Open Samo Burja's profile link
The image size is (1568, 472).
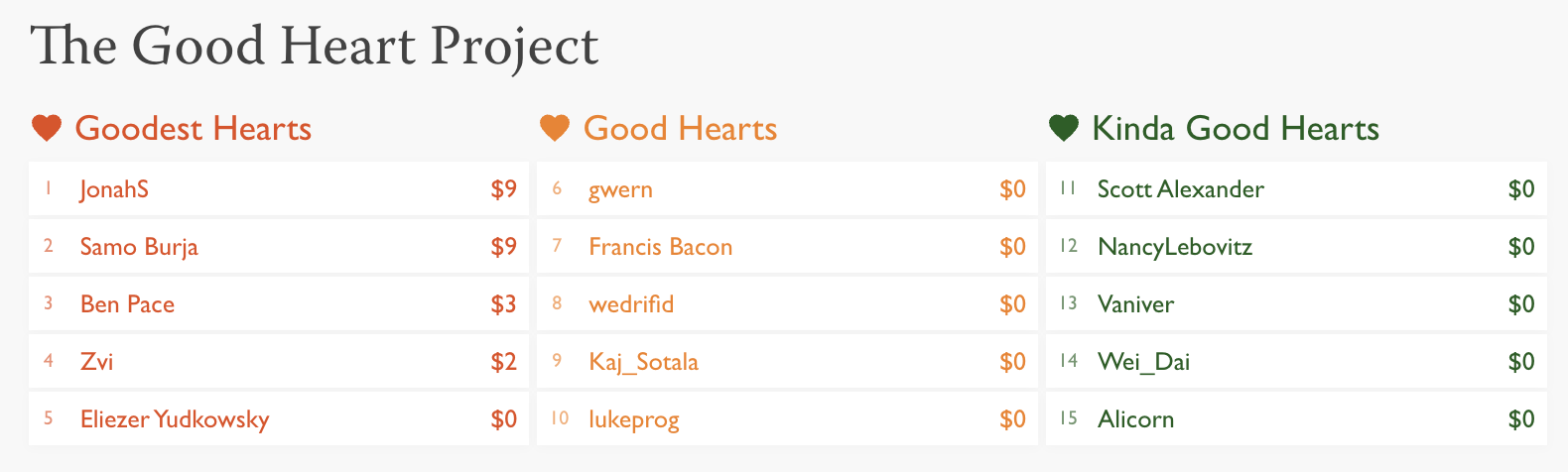139,247
